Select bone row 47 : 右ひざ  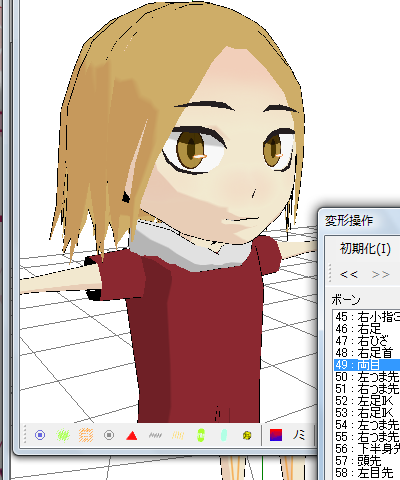pos(366,341)
